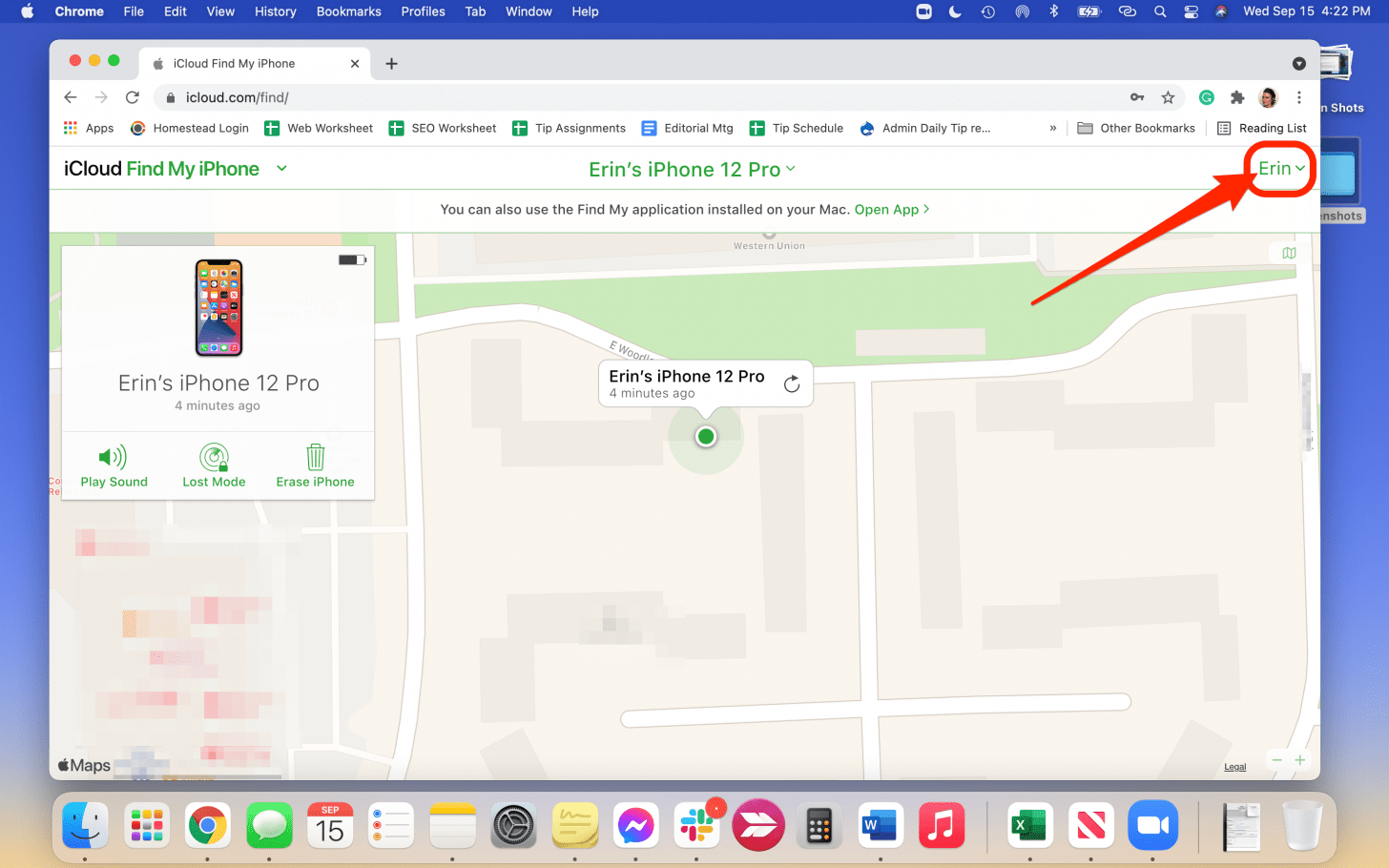Click the Do Not Disturb moon icon
The image size is (1389, 868).
click(955, 11)
